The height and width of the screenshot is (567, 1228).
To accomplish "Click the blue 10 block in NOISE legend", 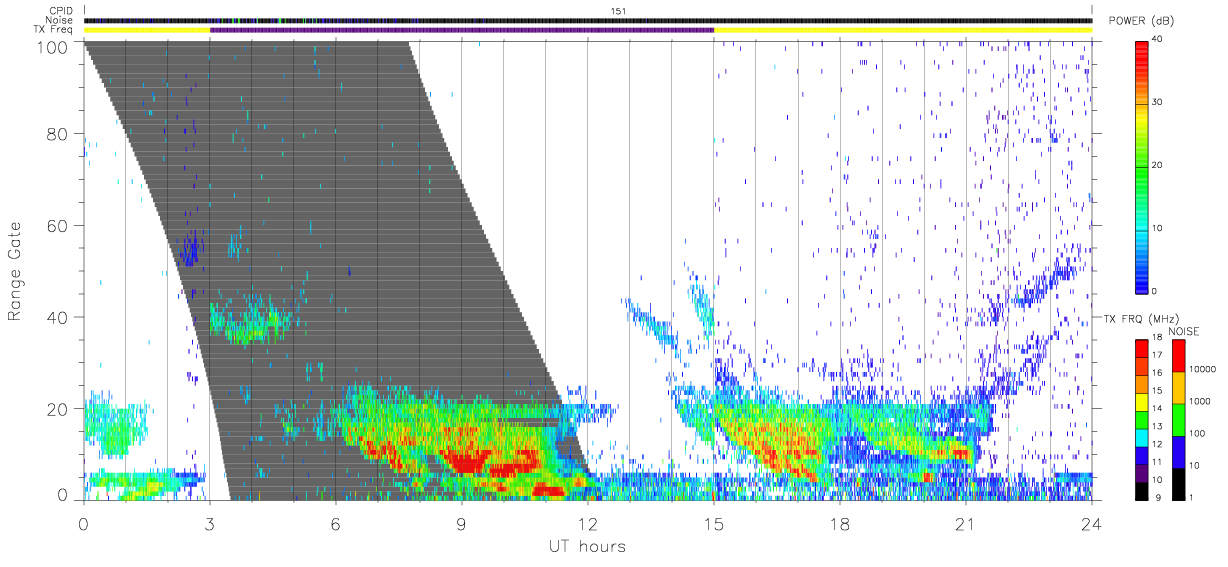I will 1178,452.
